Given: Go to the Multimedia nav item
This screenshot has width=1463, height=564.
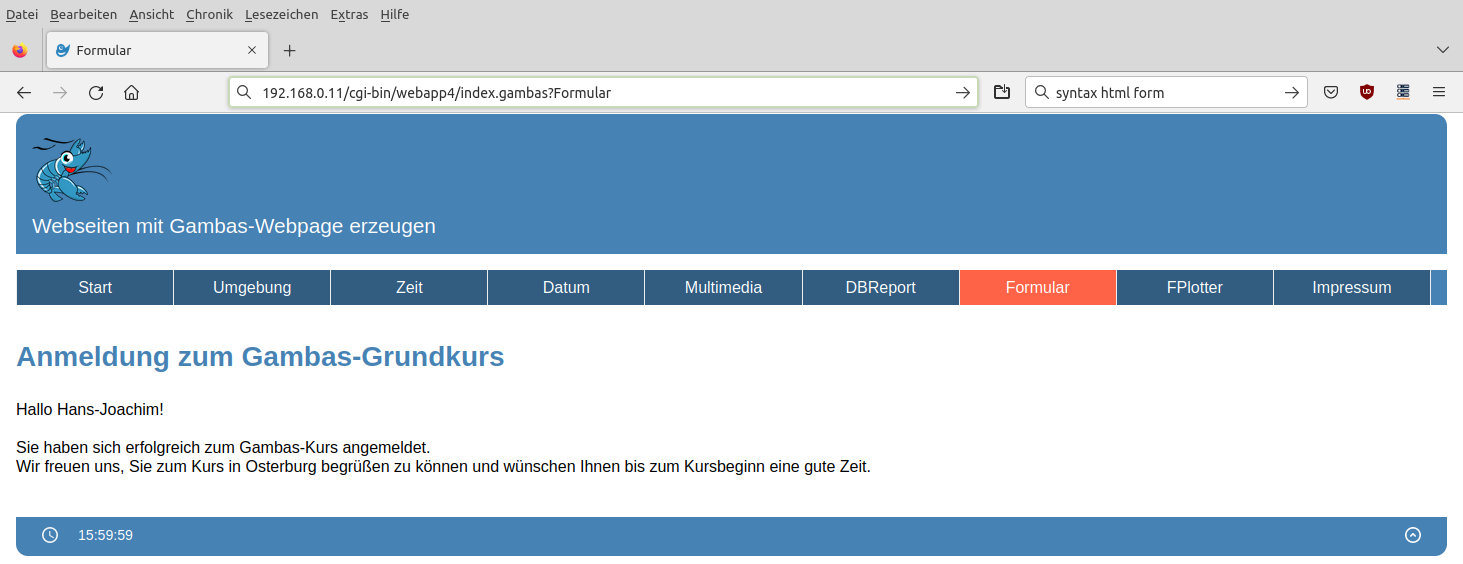Looking at the screenshot, I should pyautogui.click(x=723, y=288).
